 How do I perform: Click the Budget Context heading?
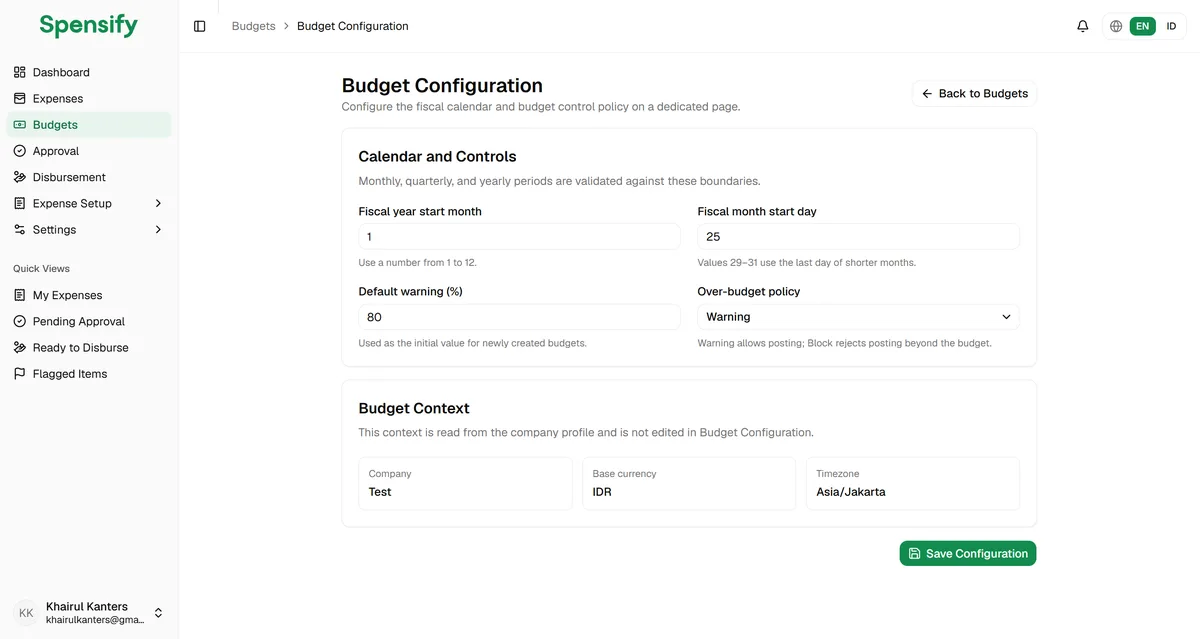[414, 409]
